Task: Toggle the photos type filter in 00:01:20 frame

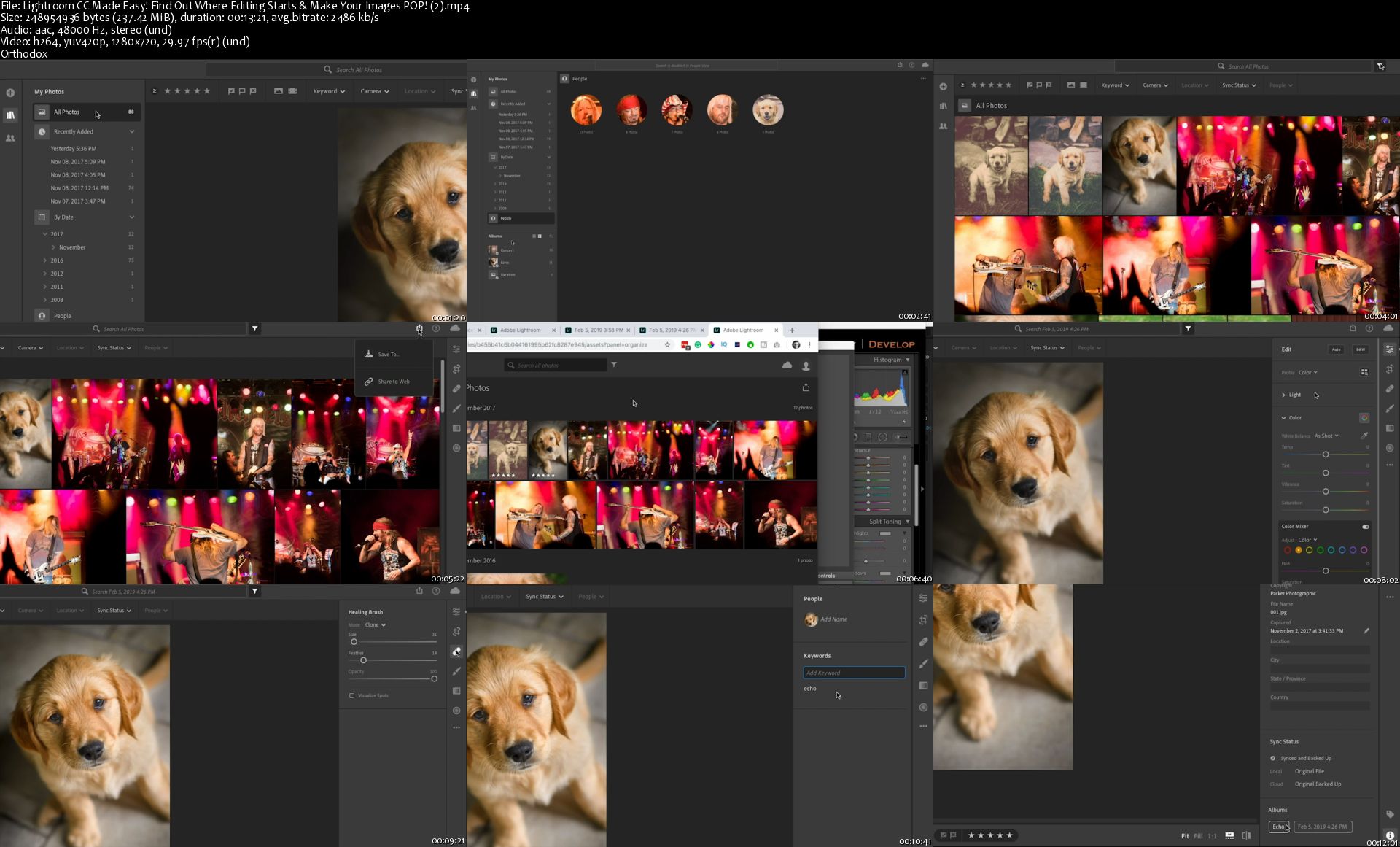Action: pyautogui.click(x=278, y=91)
